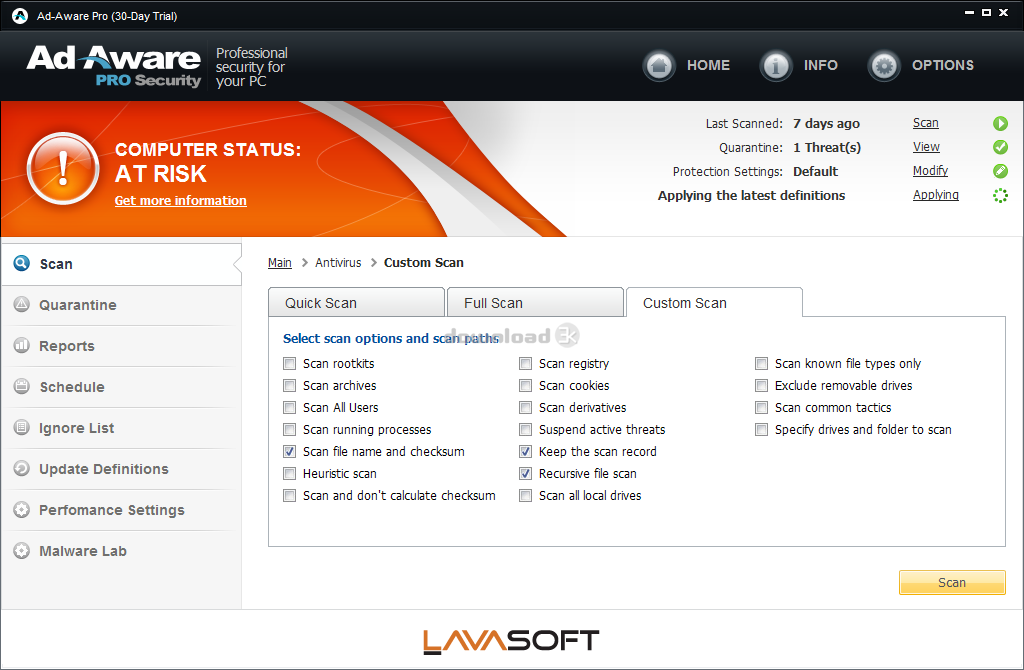
Task: Open Malware Lab in the sidebar
Action: click(x=121, y=552)
